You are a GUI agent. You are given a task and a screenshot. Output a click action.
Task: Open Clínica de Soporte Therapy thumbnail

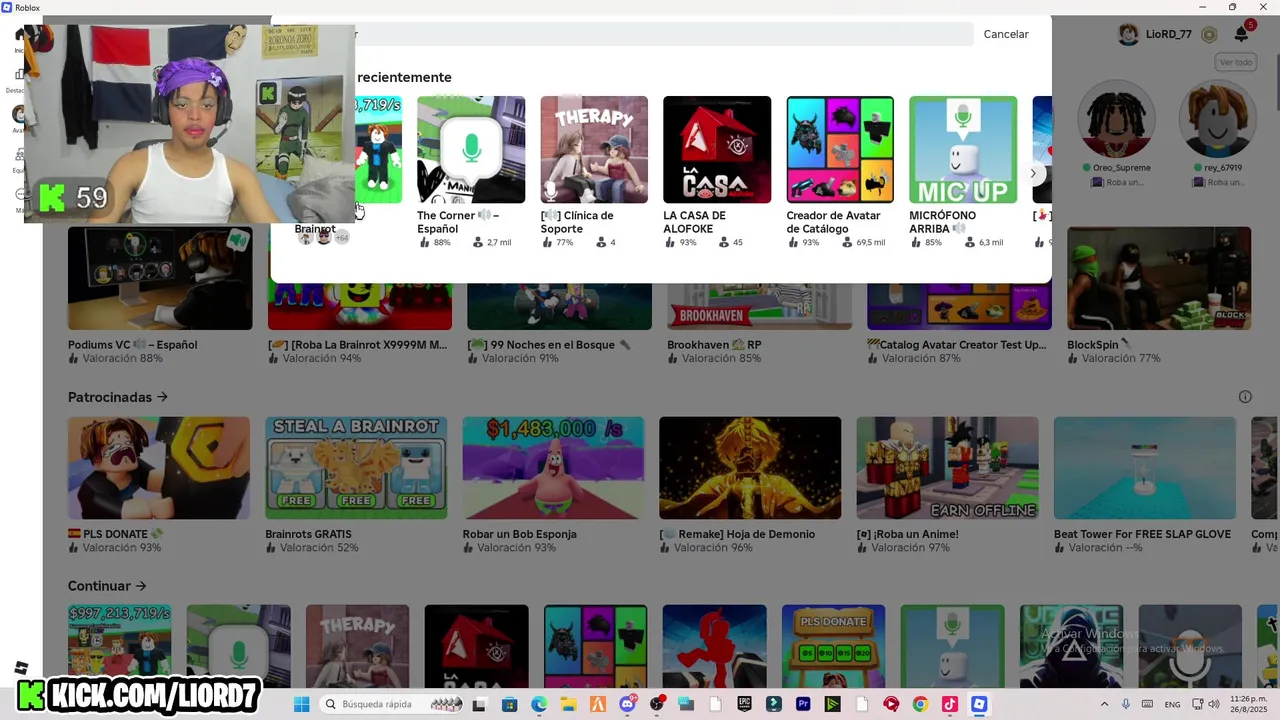(x=594, y=150)
